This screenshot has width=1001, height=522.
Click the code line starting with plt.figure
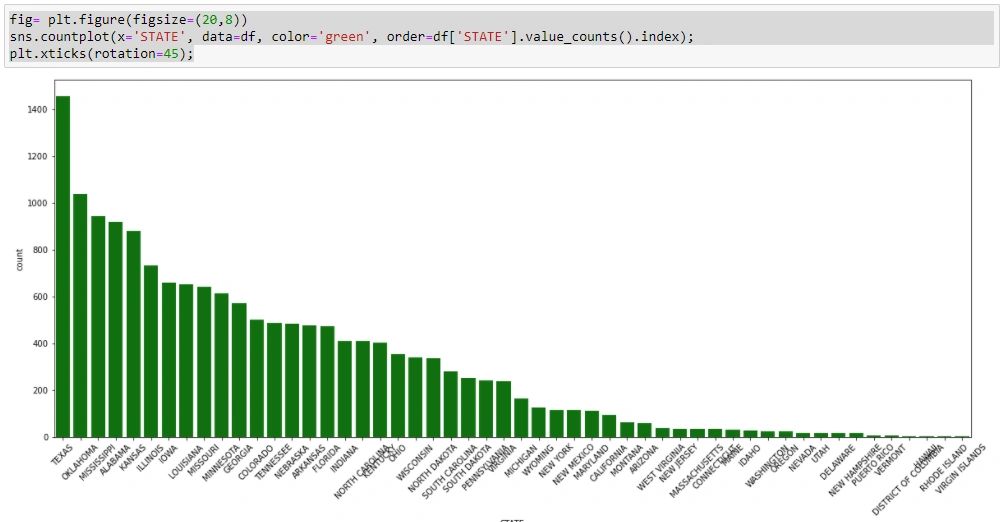coord(128,20)
